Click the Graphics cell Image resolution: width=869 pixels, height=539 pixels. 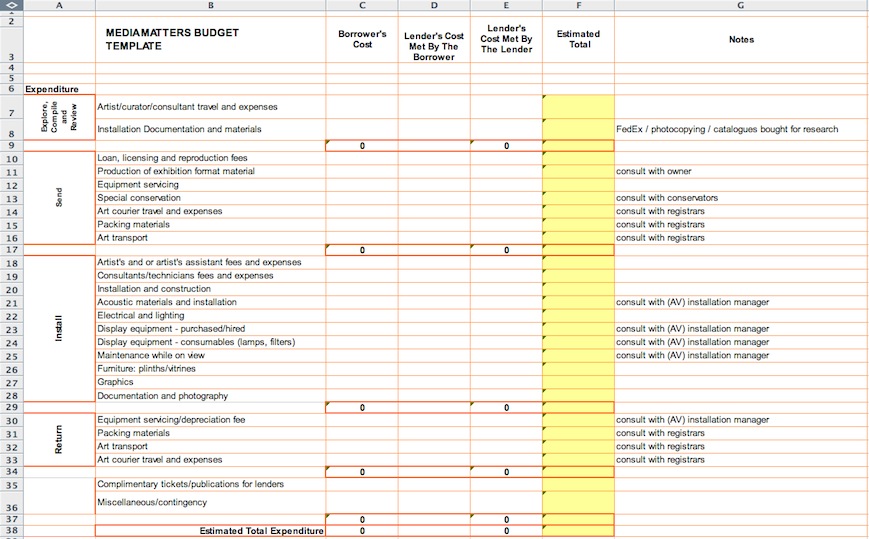pyautogui.click(x=211, y=382)
